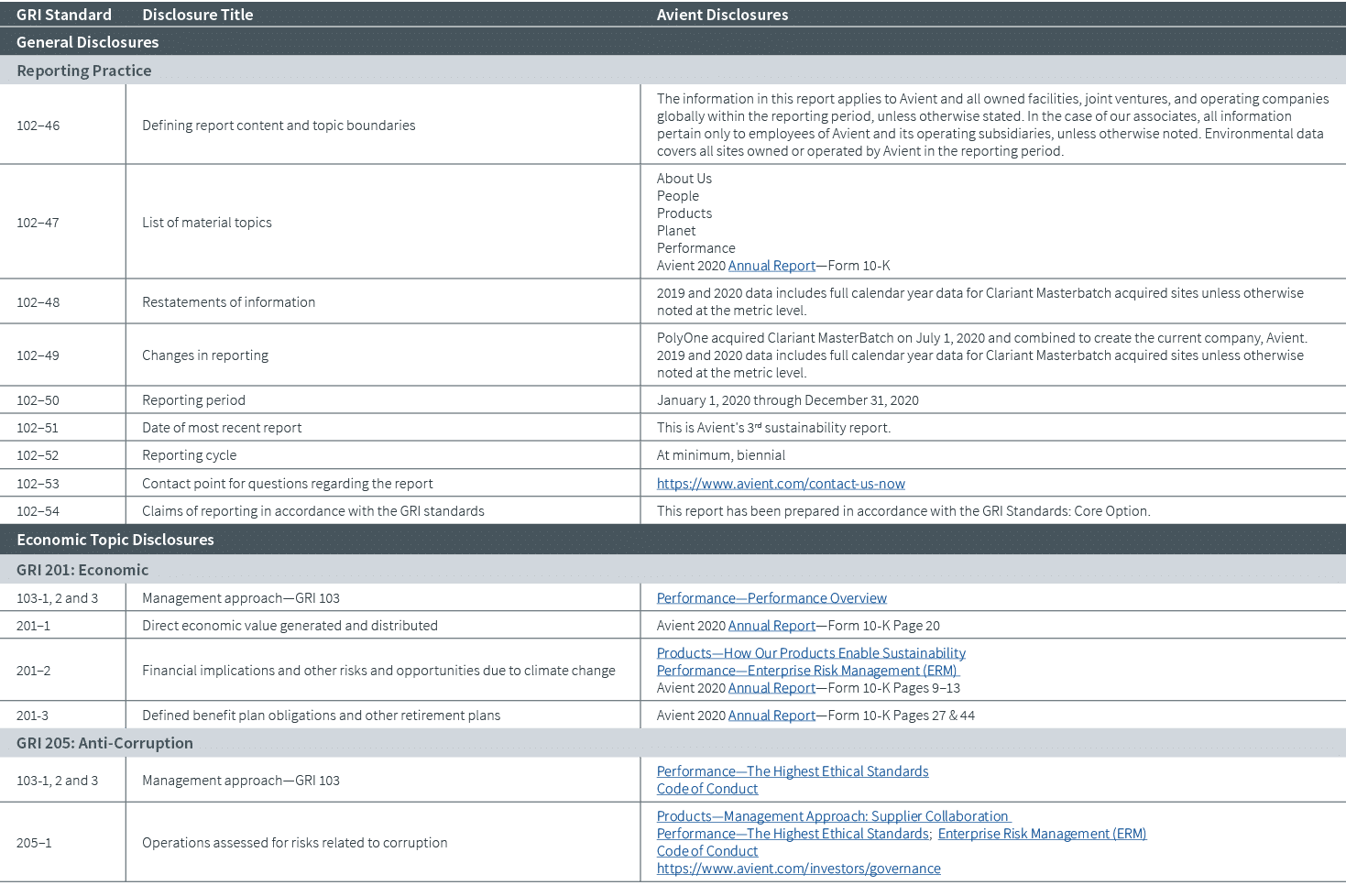This screenshot has height=896, width=1346.
Task: Click Highest Ethical Standards link in row 205-1
Action: (x=792, y=834)
